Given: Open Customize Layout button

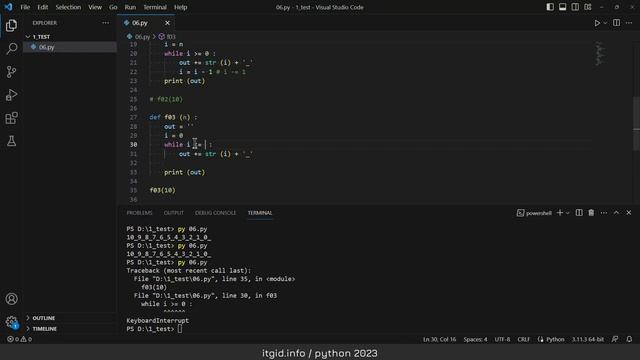Looking at the screenshot, I should tap(588, 7).
